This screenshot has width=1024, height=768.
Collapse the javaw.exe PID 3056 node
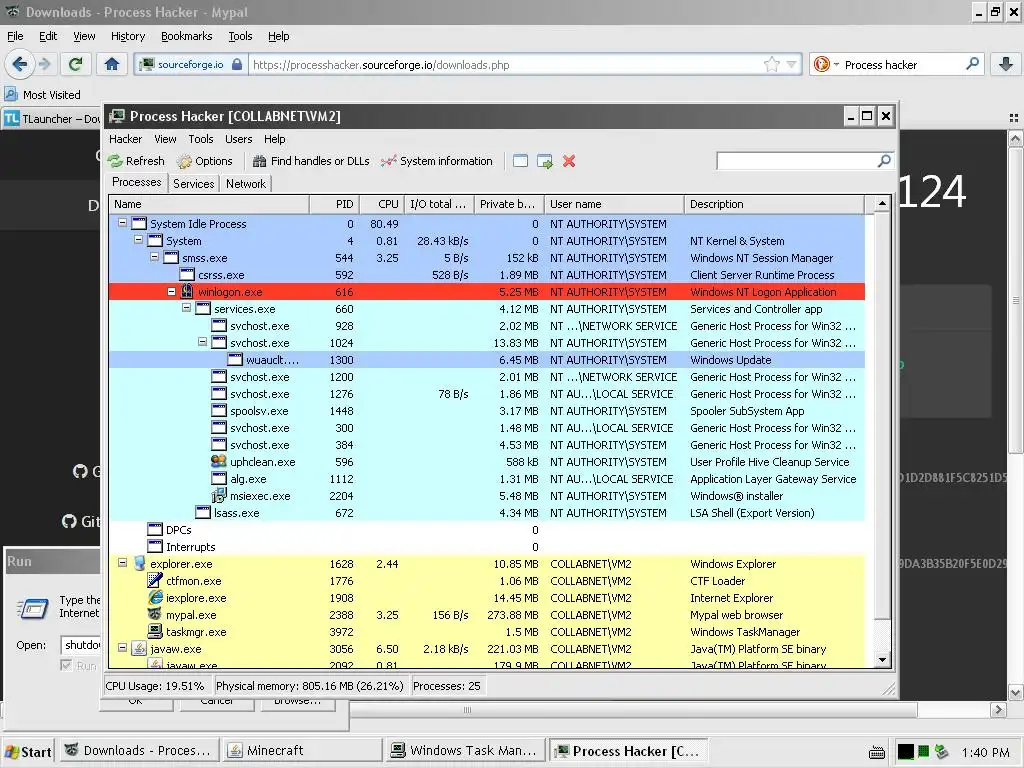coord(122,648)
